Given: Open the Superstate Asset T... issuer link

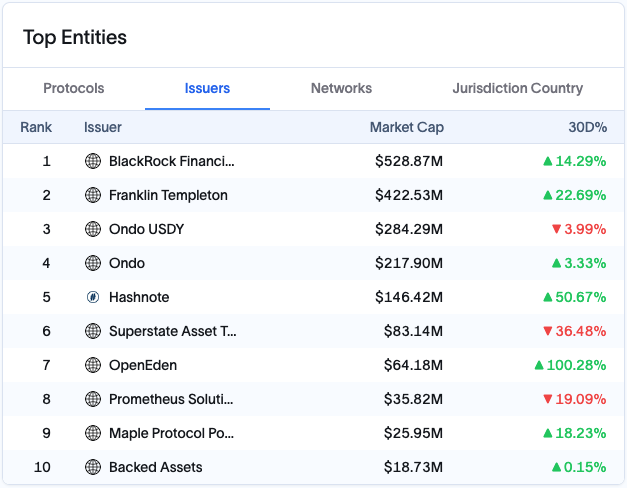Looking at the screenshot, I should [x=173, y=331].
